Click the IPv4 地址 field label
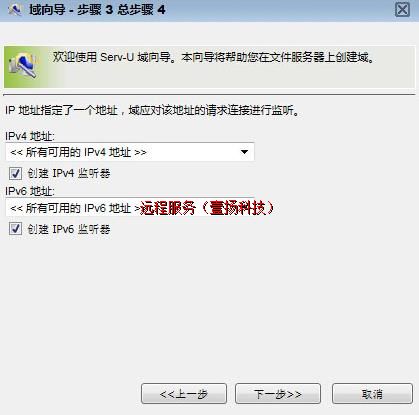Image resolution: width=419 pixels, height=415 pixels. point(30,136)
